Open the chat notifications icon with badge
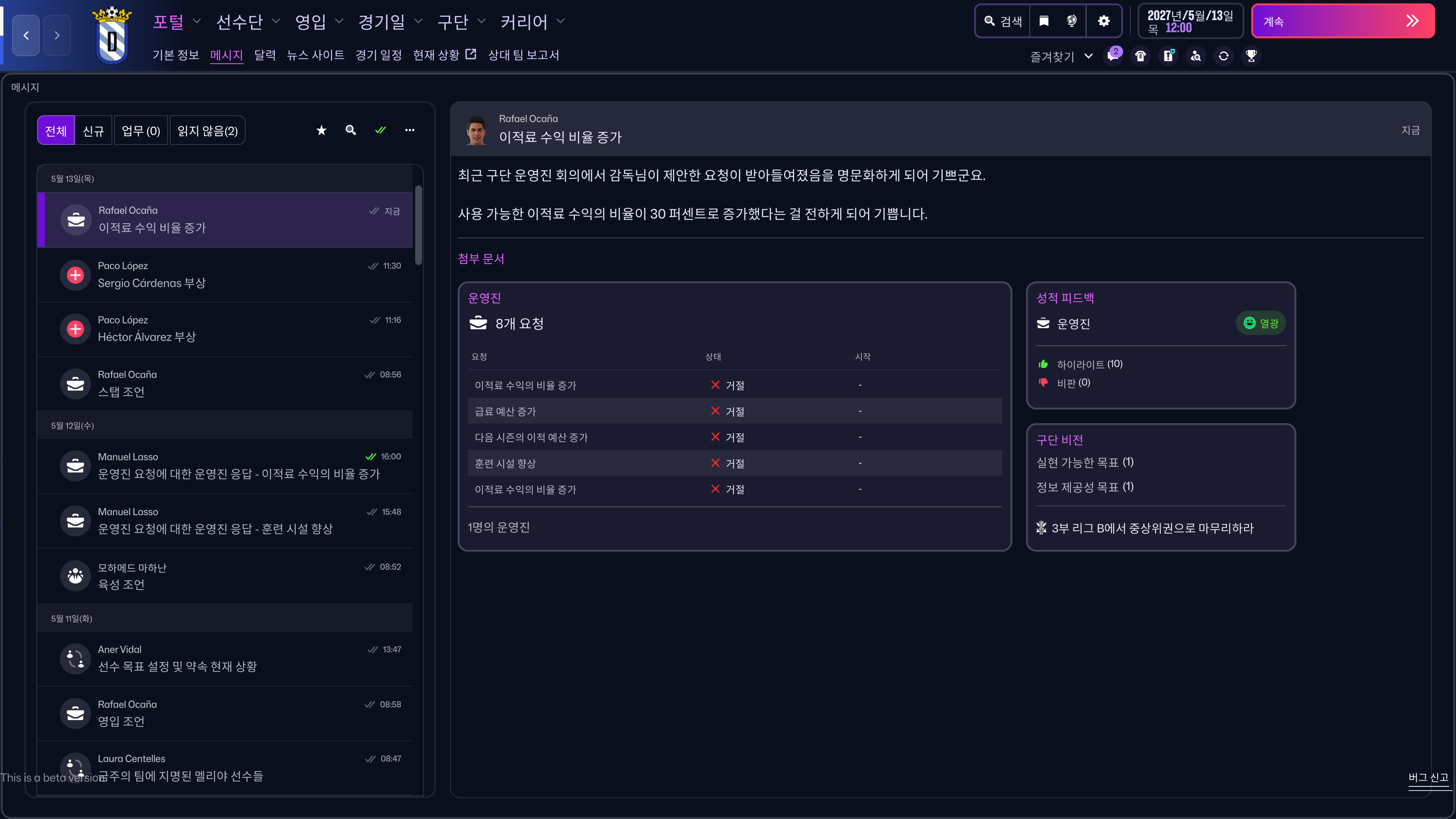The height and width of the screenshot is (819, 1456). (1113, 56)
